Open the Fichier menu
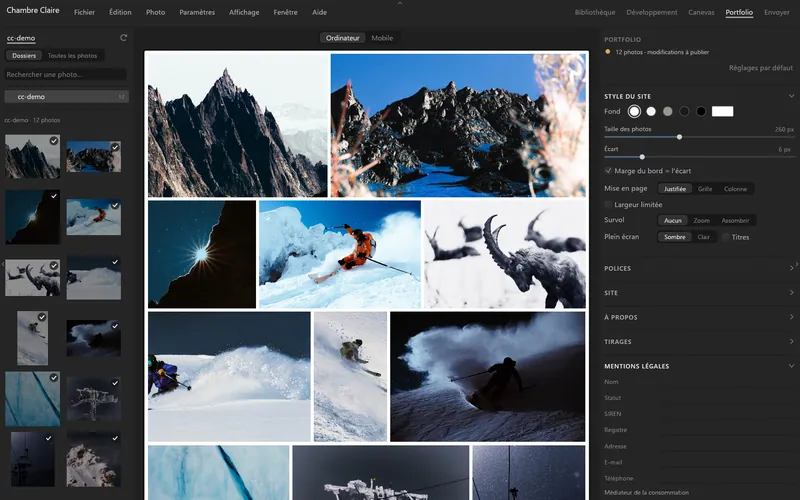 click(84, 12)
